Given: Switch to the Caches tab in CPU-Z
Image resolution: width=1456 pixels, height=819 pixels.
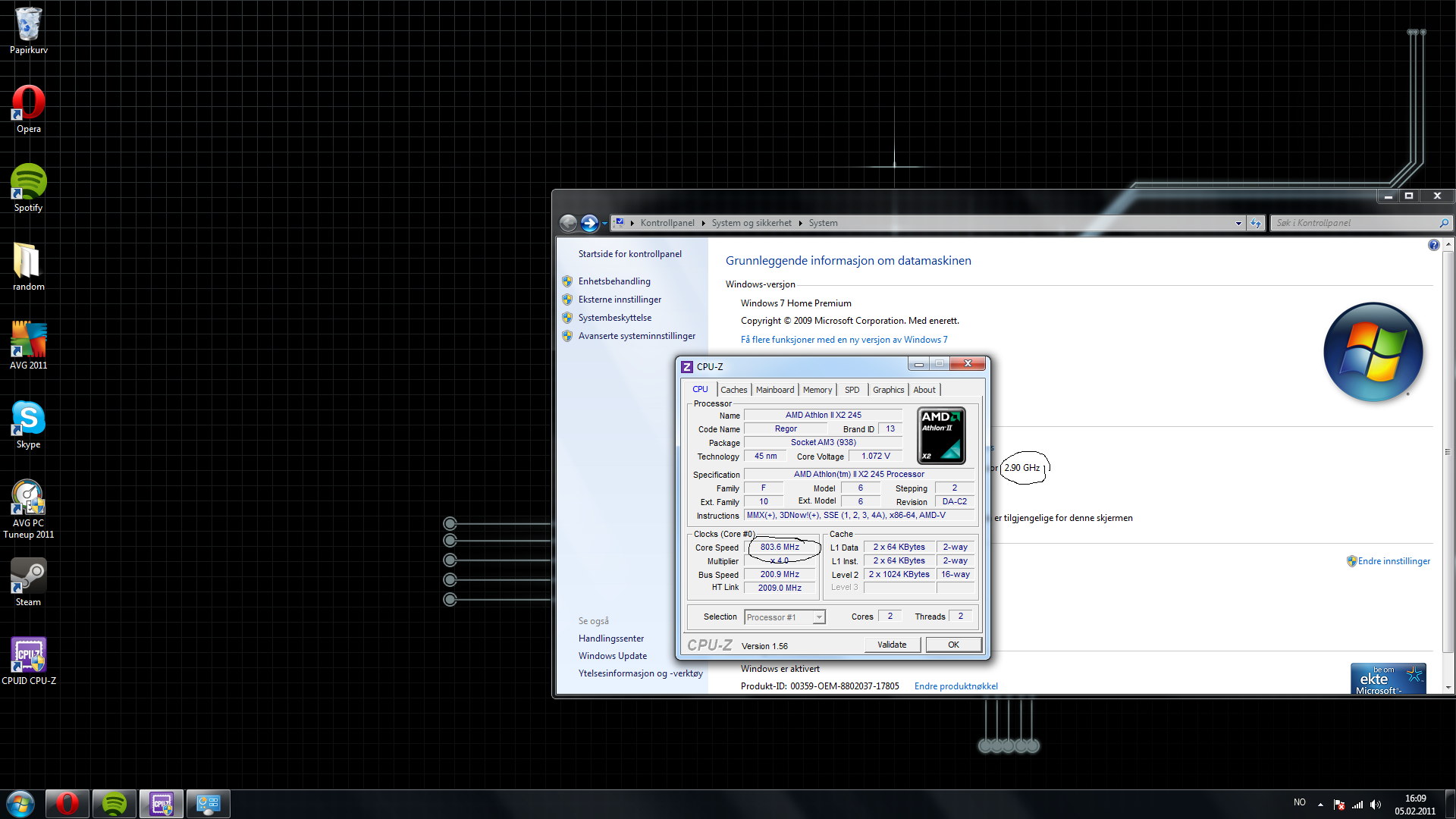Looking at the screenshot, I should click(x=733, y=390).
